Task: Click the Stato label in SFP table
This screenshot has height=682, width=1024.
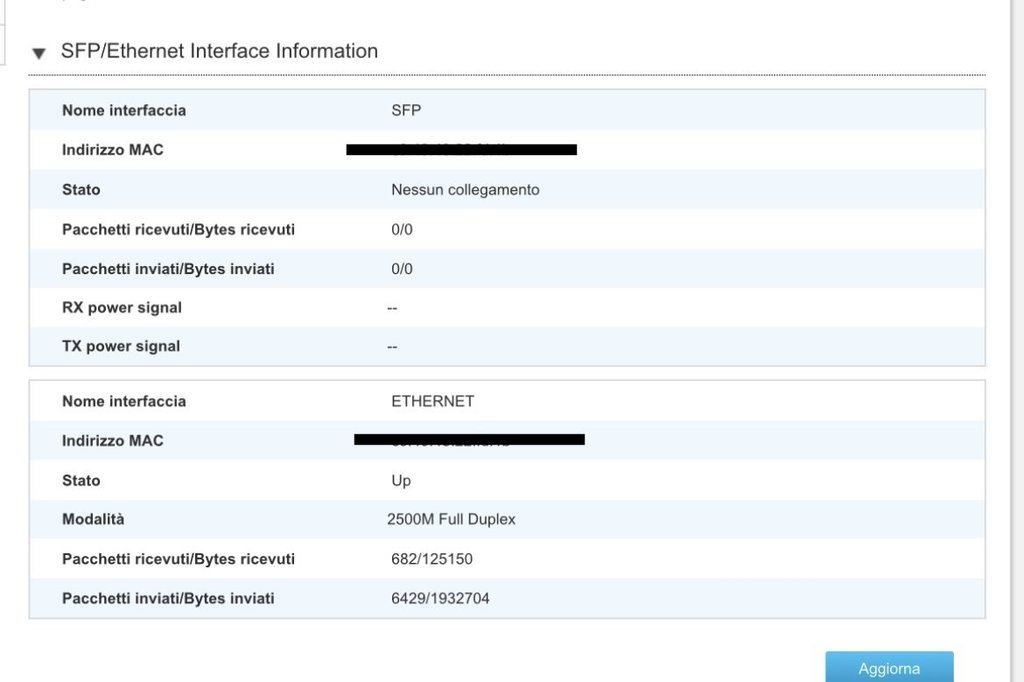Action: coord(81,189)
